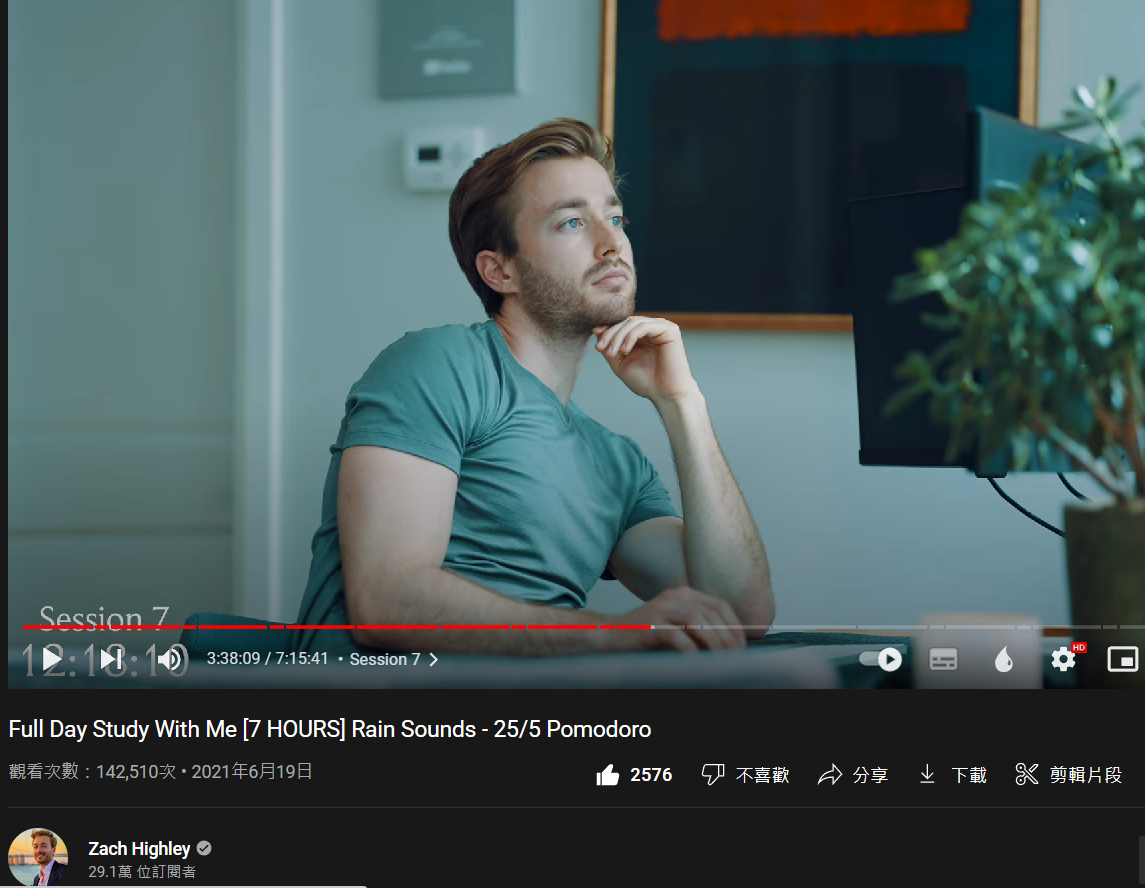Open the settings gear with HD badge

pos(1064,659)
